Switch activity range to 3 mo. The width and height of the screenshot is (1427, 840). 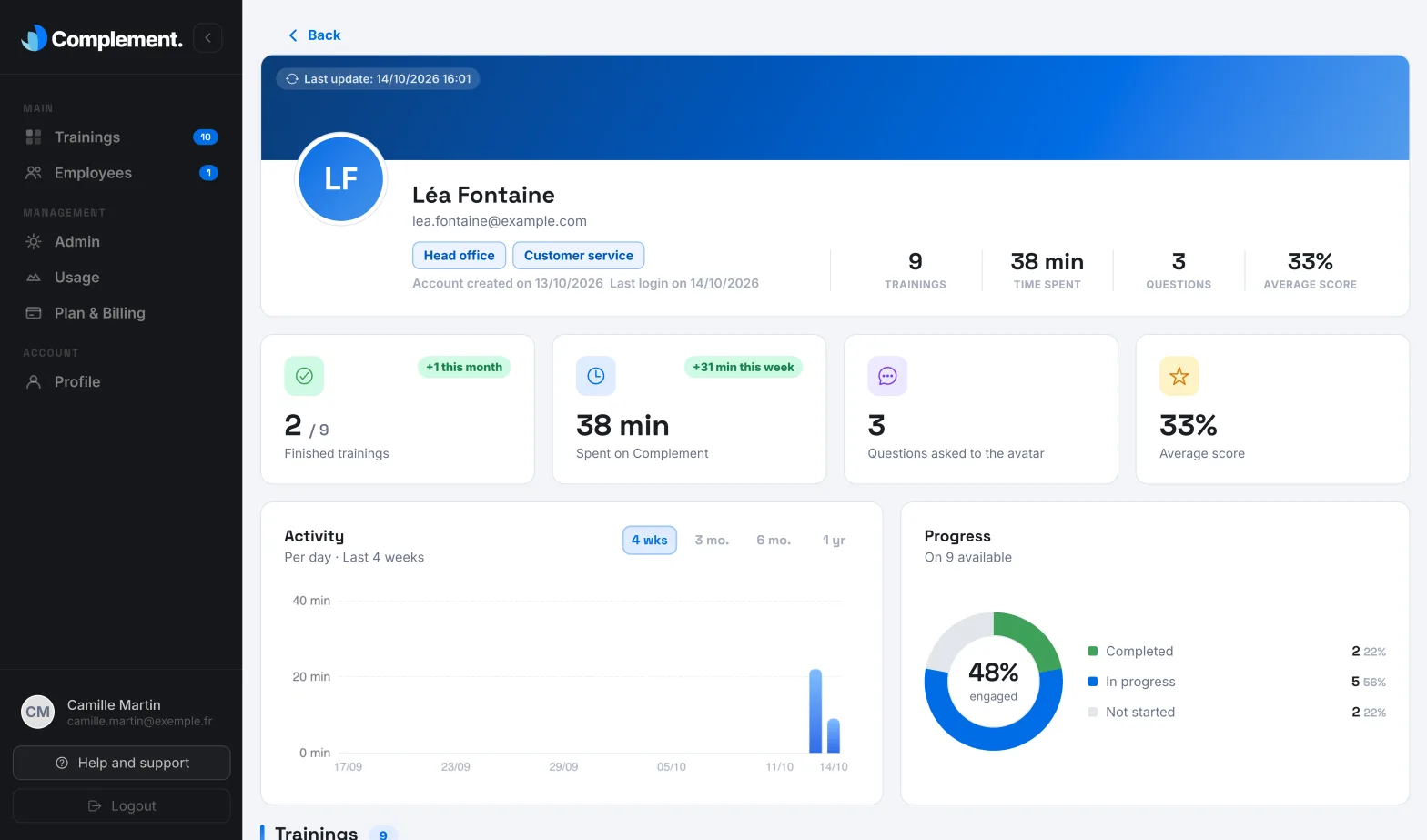[x=712, y=541]
